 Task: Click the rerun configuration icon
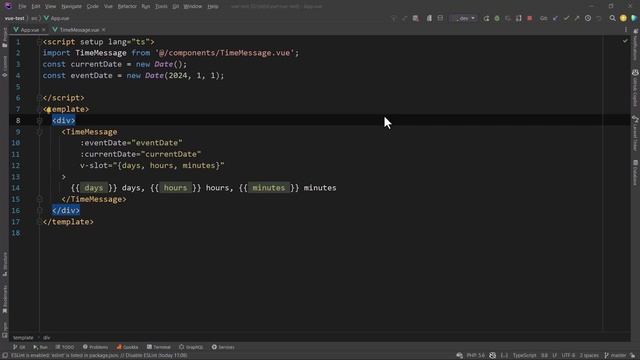click(x=486, y=18)
